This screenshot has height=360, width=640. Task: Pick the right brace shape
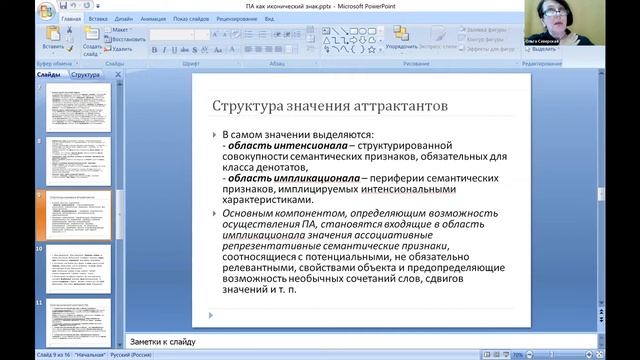[x=362, y=49]
